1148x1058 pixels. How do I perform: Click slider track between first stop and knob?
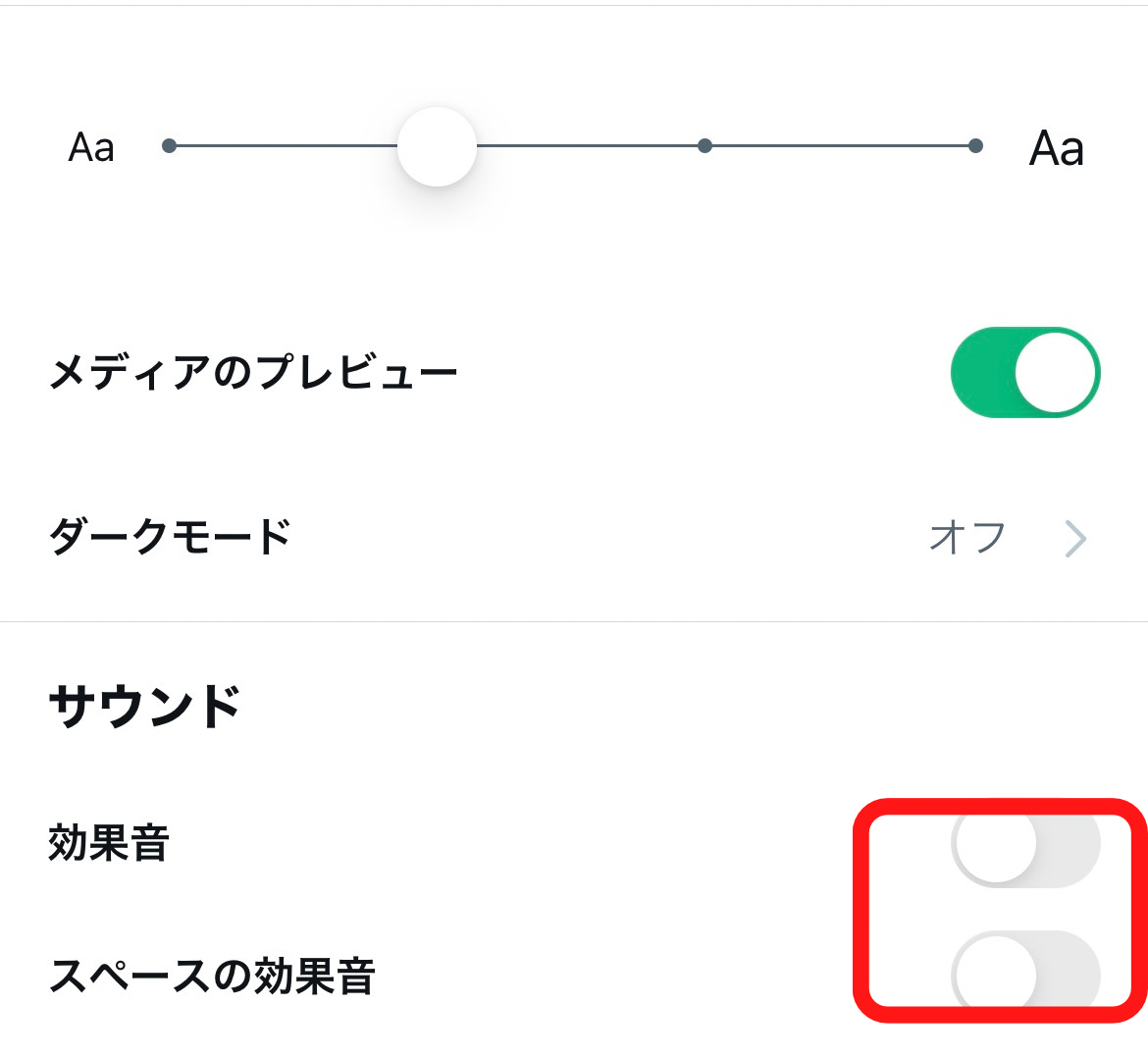285,146
